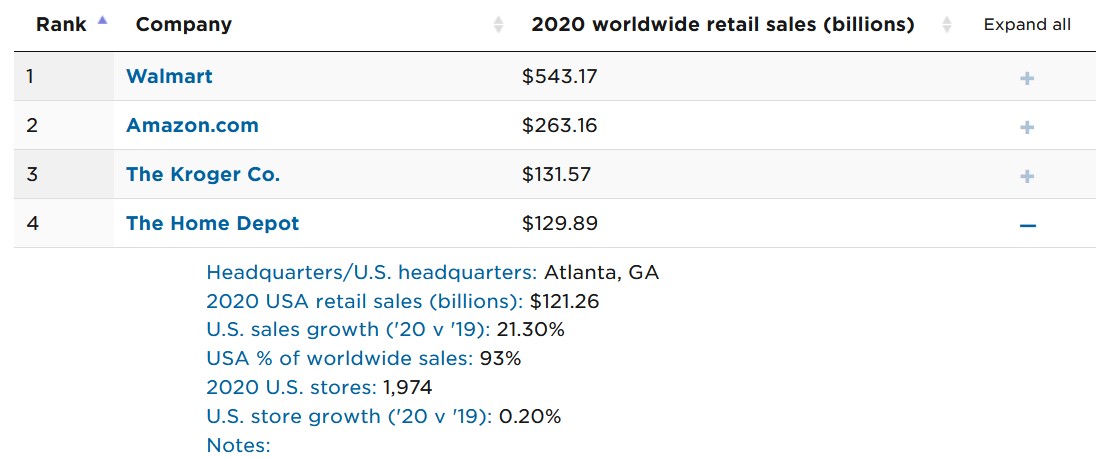Image resolution: width=1106 pixels, height=458 pixels.
Task: Expand The Kroger Co. row plus icon
Action: (x=1027, y=176)
